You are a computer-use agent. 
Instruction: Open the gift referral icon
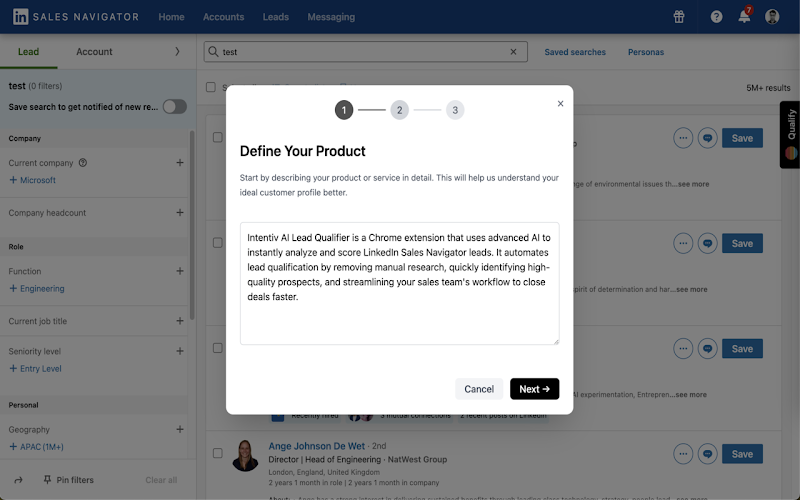pos(679,17)
